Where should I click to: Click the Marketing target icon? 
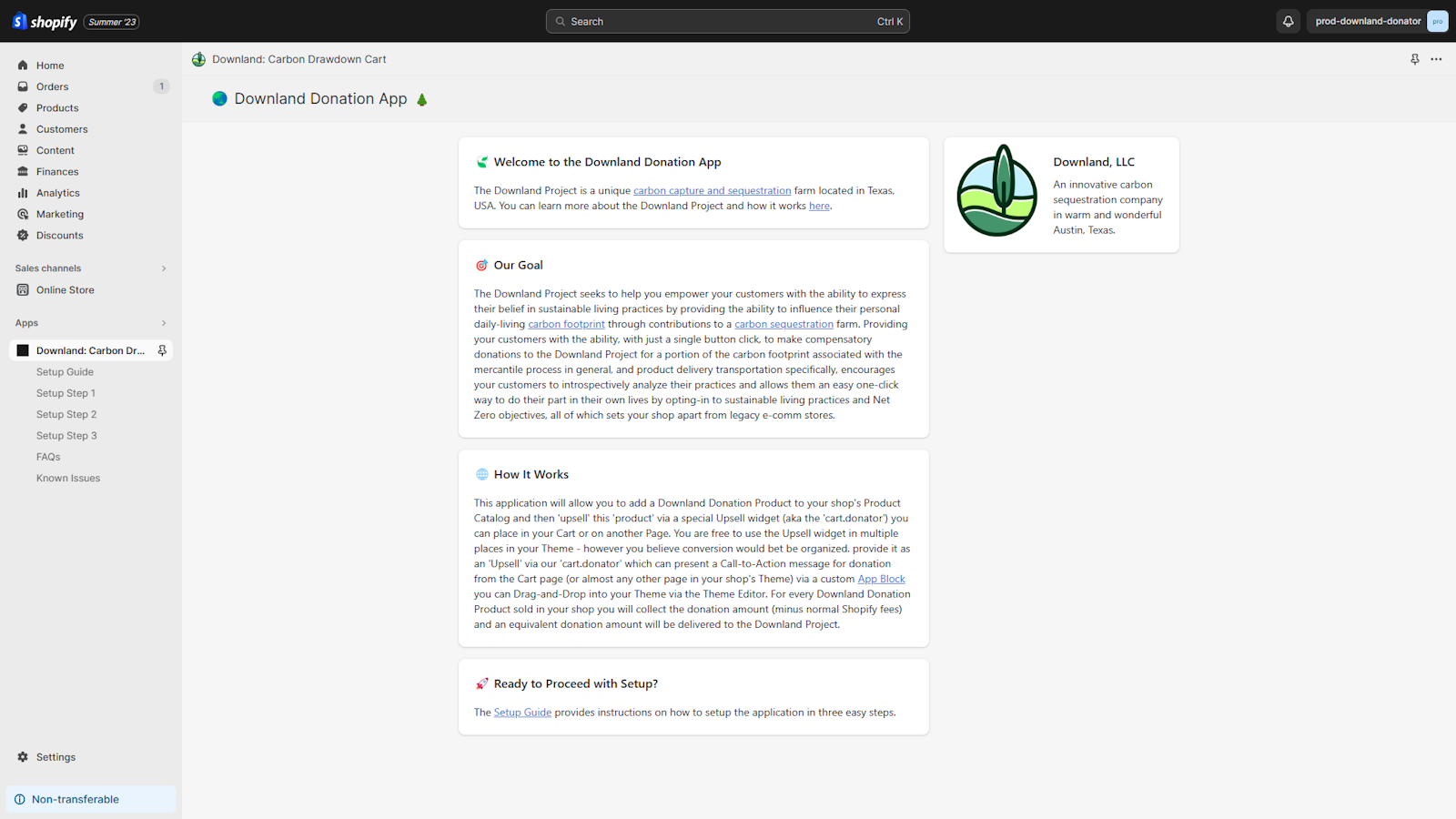(x=23, y=214)
